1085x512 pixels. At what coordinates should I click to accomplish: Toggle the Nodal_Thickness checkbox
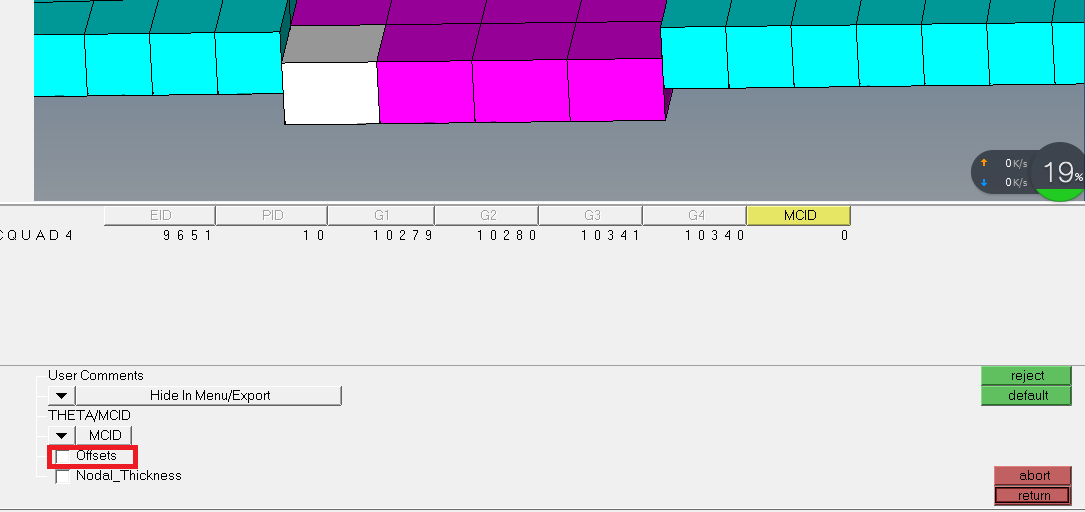point(64,477)
